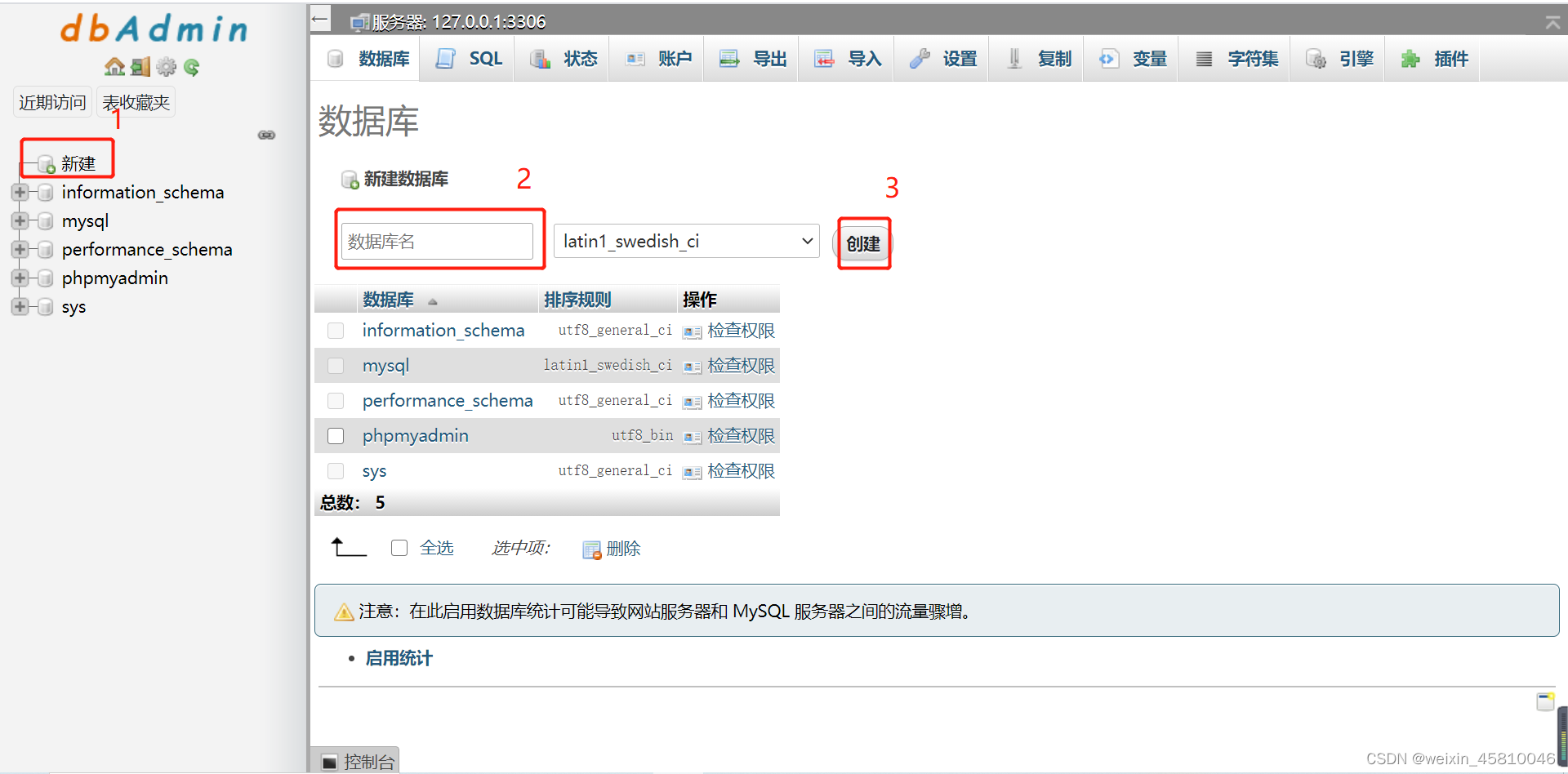Click the green reload navigation icon
The width and height of the screenshot is (1568, 774).
click(x=192, y=67)
